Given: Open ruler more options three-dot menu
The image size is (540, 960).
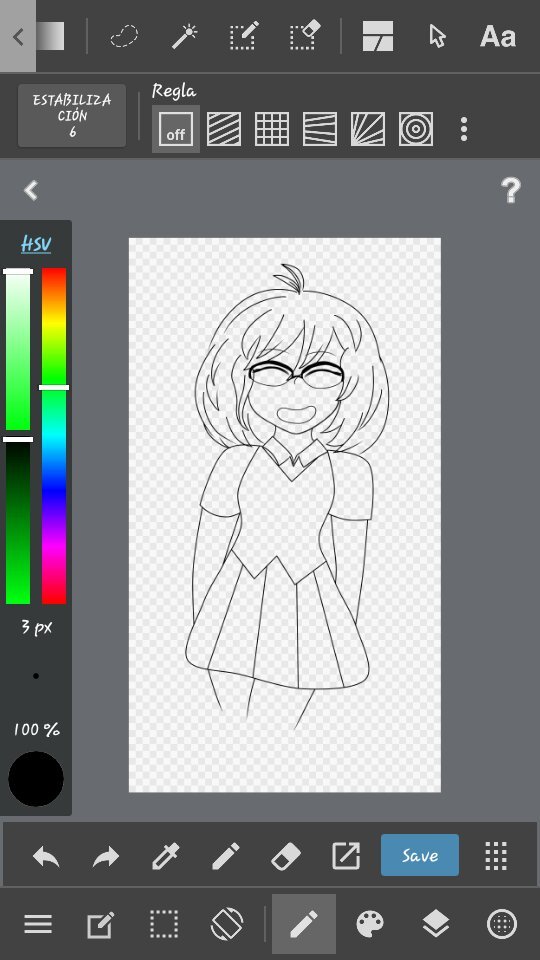Looking at the screenshot, I should click(x=464, y=129).
